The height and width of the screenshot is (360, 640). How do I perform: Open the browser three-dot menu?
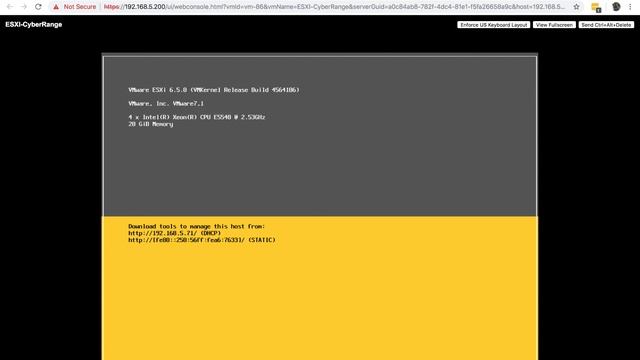pyautogui.click(x=631, y=7)
